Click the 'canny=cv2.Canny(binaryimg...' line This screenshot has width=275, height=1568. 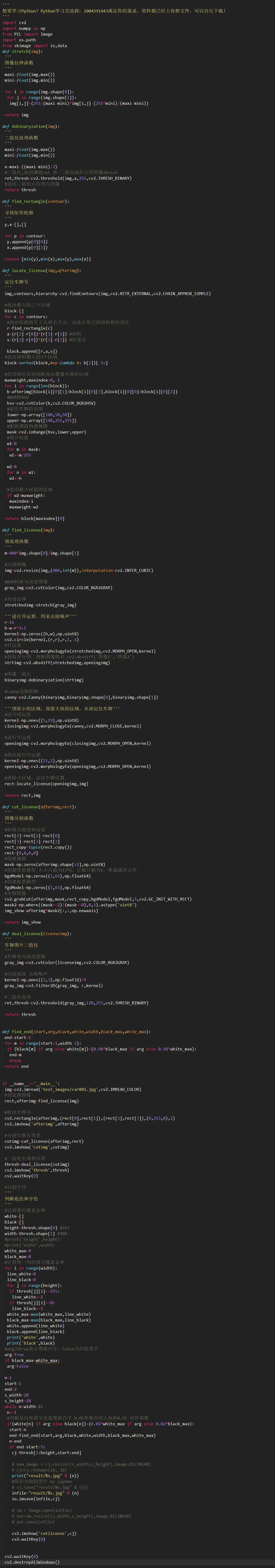pyautogui.click(x=81, y=698)
